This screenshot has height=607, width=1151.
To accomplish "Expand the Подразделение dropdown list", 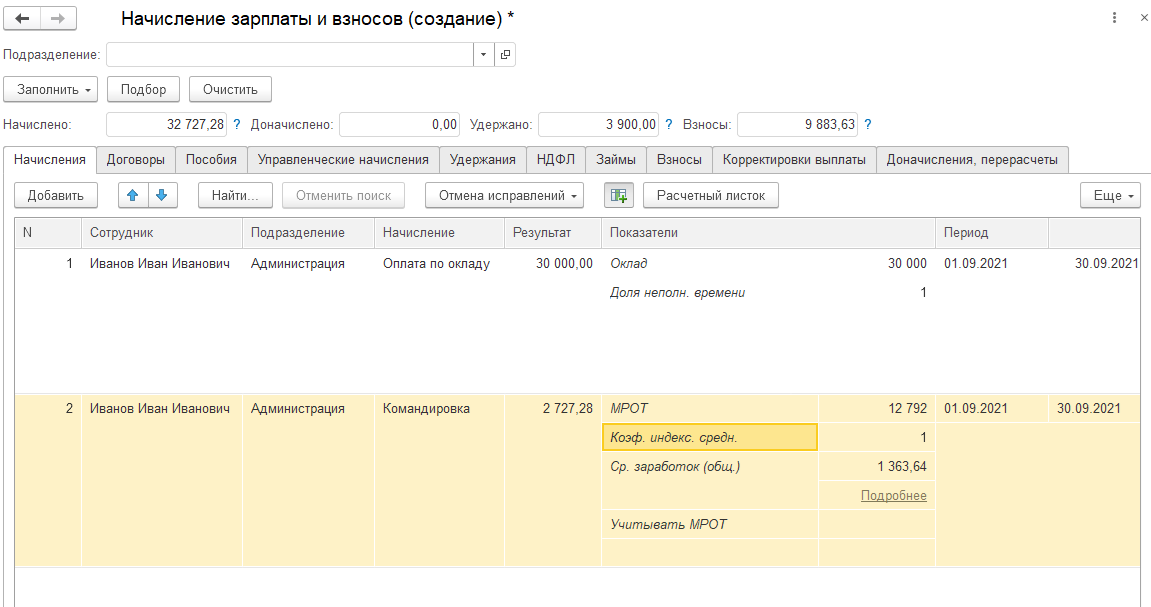I will 483,54.
